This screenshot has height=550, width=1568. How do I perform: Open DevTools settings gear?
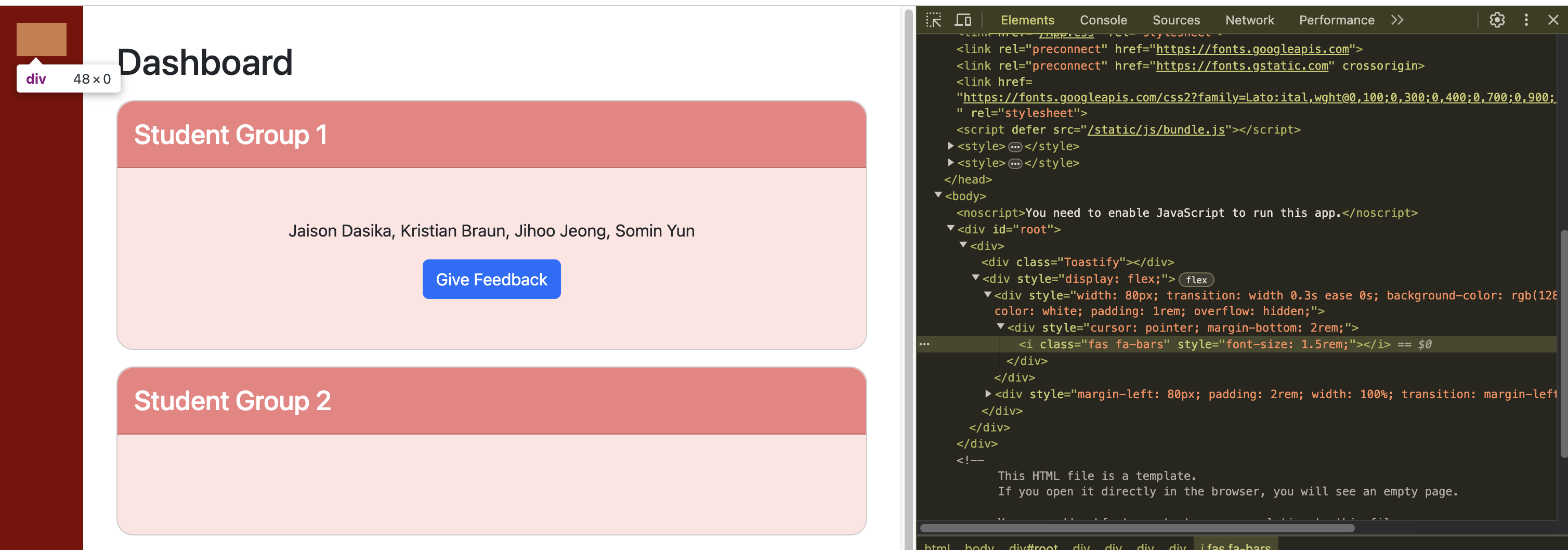[x=1497, y=20]
